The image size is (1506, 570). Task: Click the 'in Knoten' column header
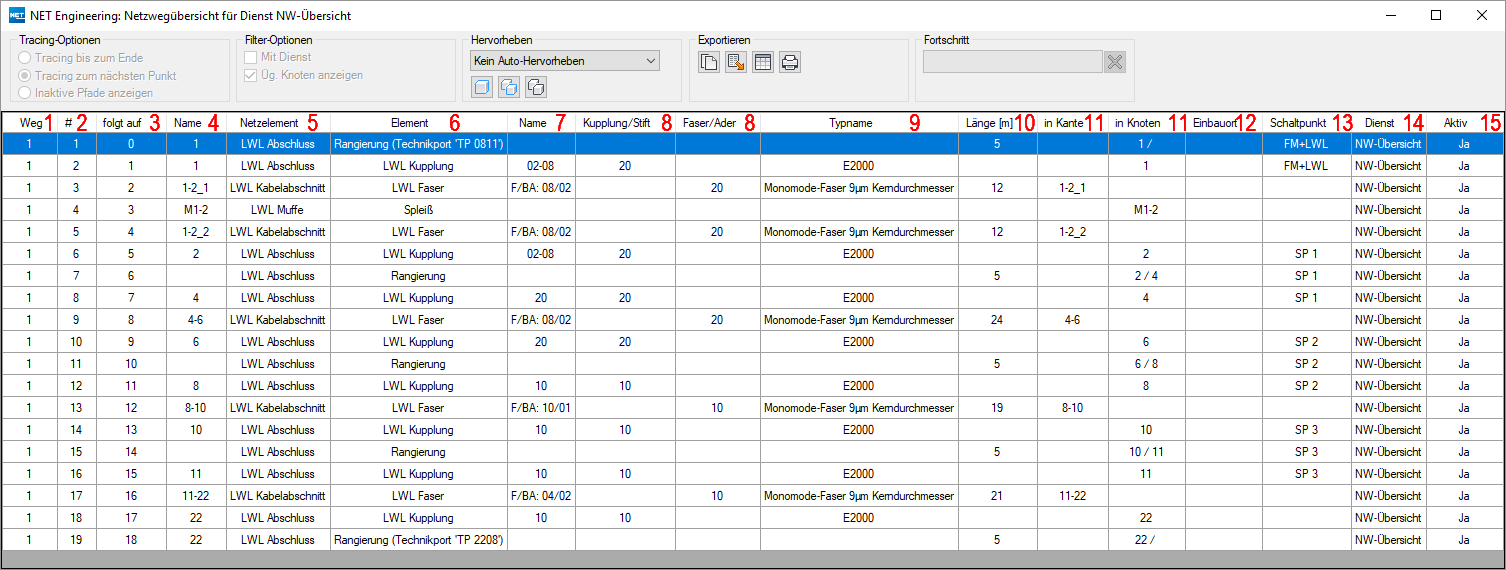(1147, 122)
